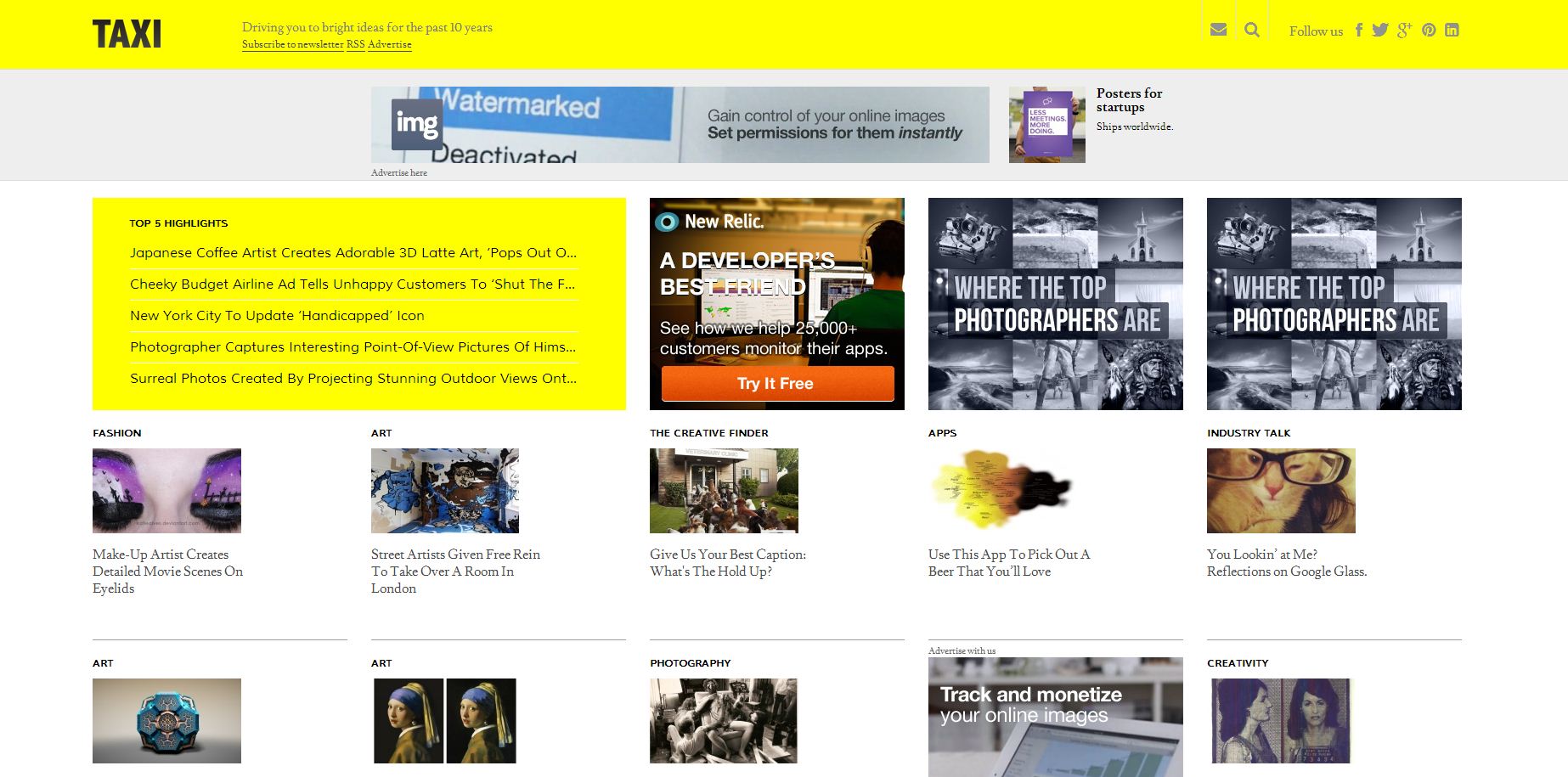Click the TAXI logo in the header
Viewport: 1568px width, 777px height.
127,34
